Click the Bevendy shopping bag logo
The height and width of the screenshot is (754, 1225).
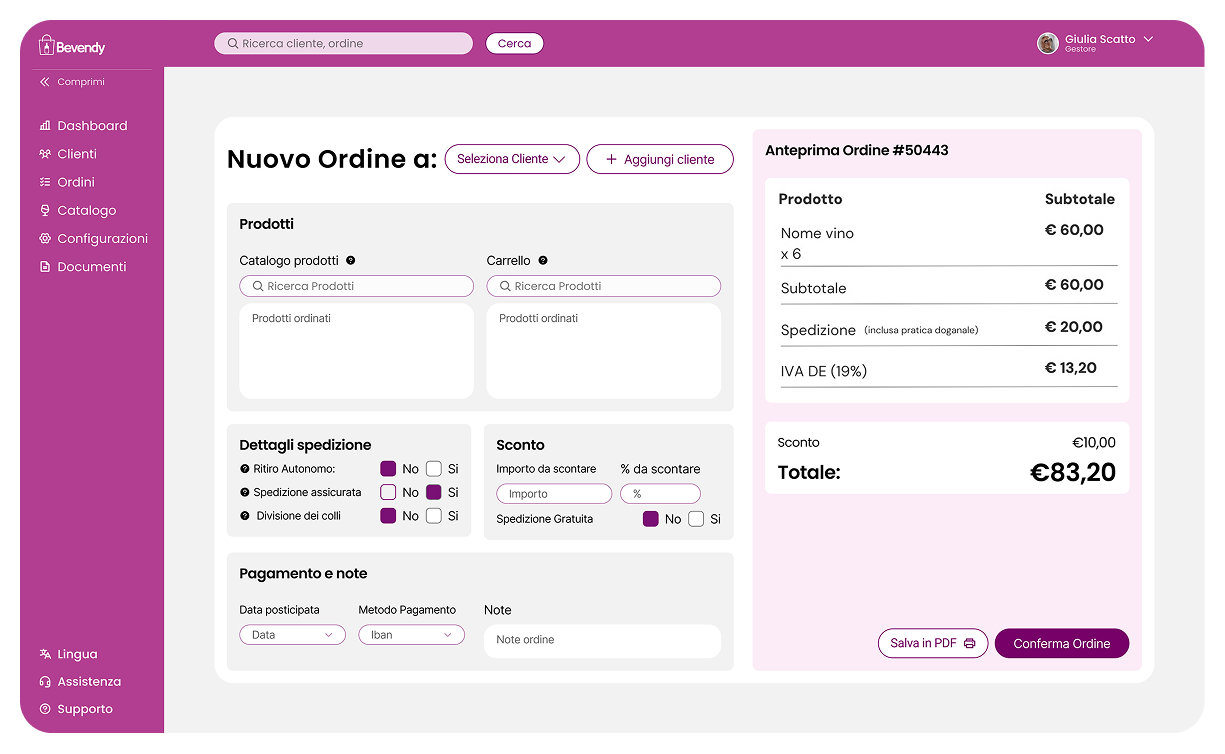pyautogui.click(x=46, y=45)
